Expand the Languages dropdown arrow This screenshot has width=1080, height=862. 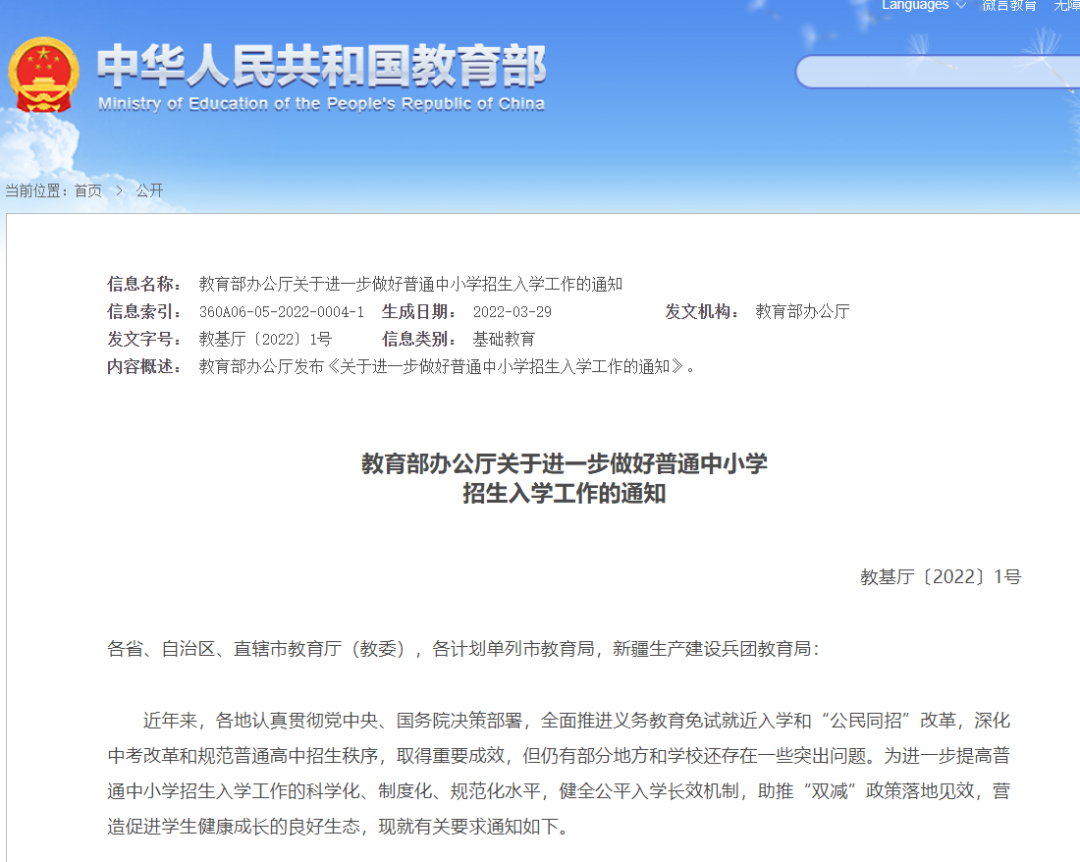[x=961, y=6]
